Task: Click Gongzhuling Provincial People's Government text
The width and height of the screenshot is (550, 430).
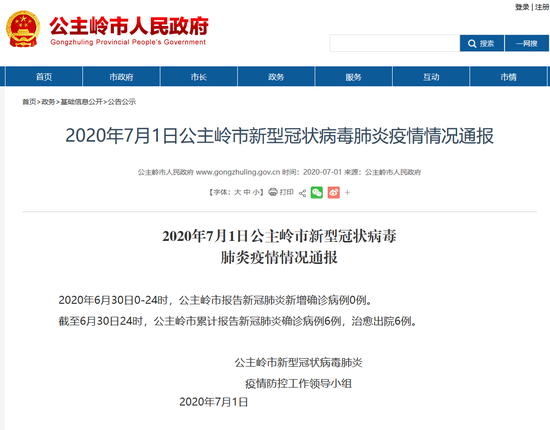Action: [128, 42]
